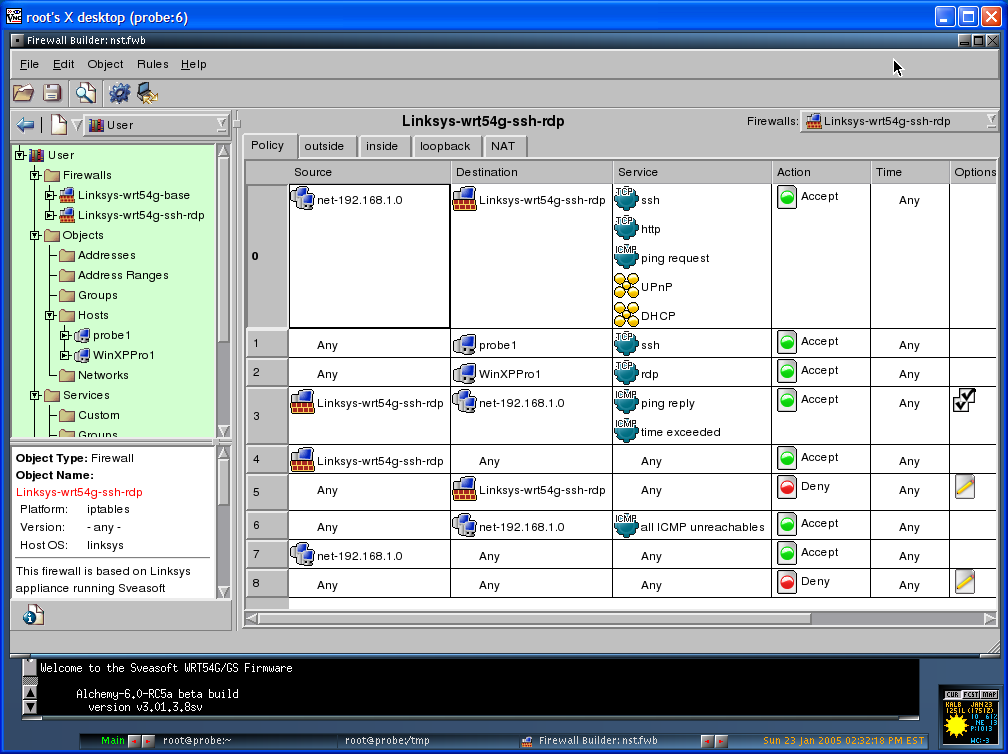This screenshot has height=754, width=1008.
Task: Click the red Deny icon in rule 8
Action: pos(787,582)
